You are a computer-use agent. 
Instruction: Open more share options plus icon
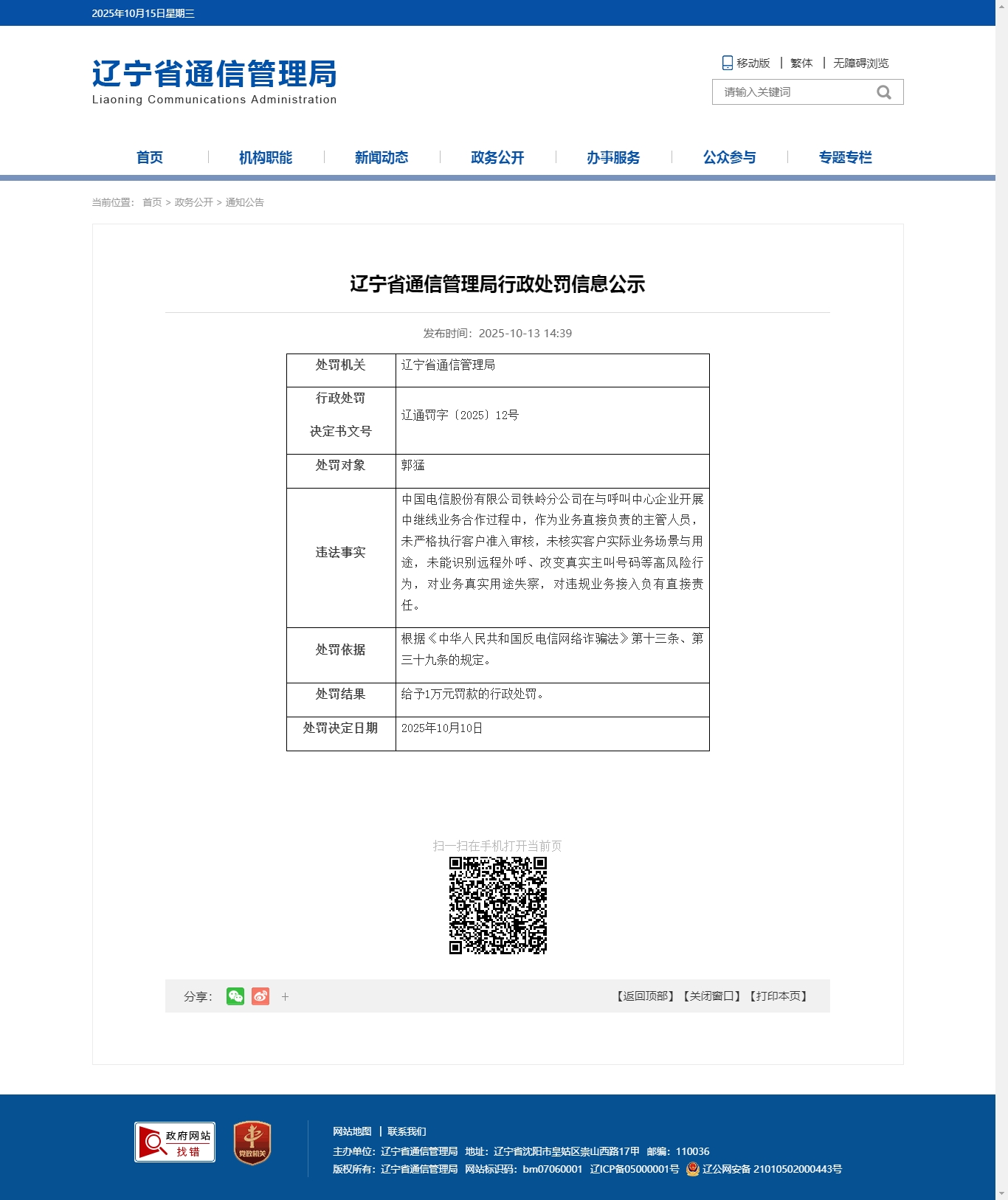(285, 996)
